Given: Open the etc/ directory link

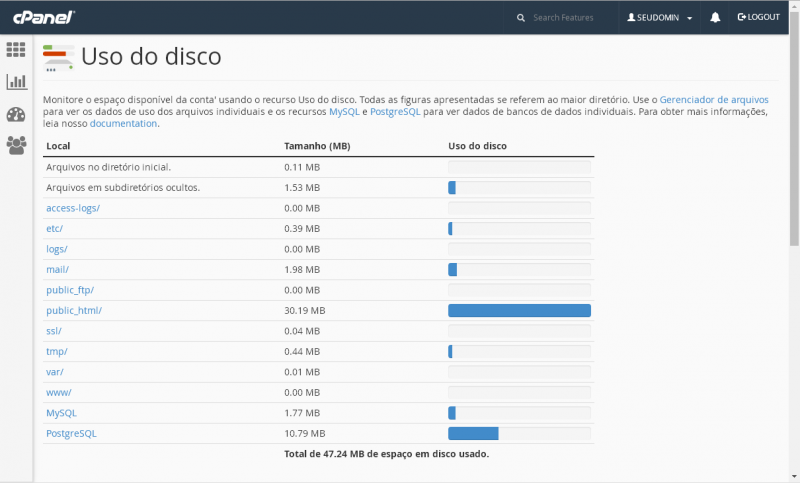Looking at the screenshot, I should 55,228.
